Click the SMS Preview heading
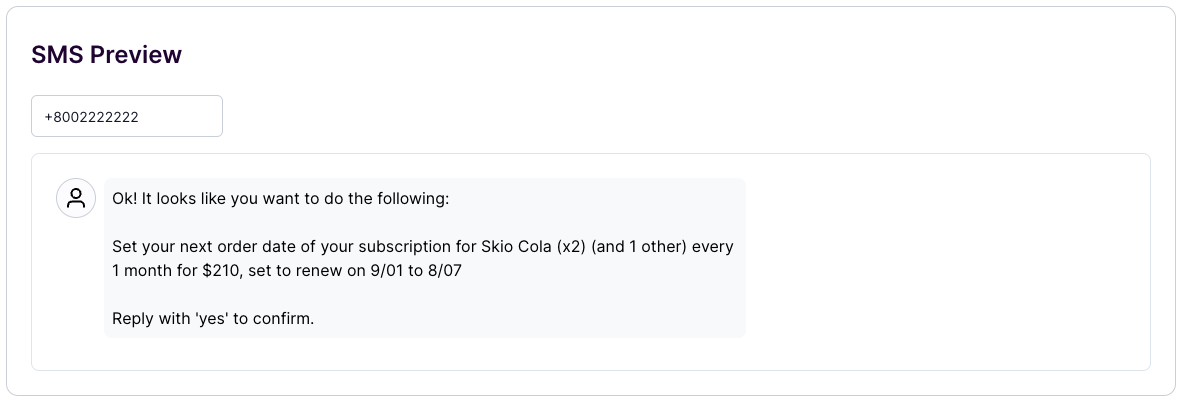This screenshot has height=404, width=1184. [x=106, y=54]
